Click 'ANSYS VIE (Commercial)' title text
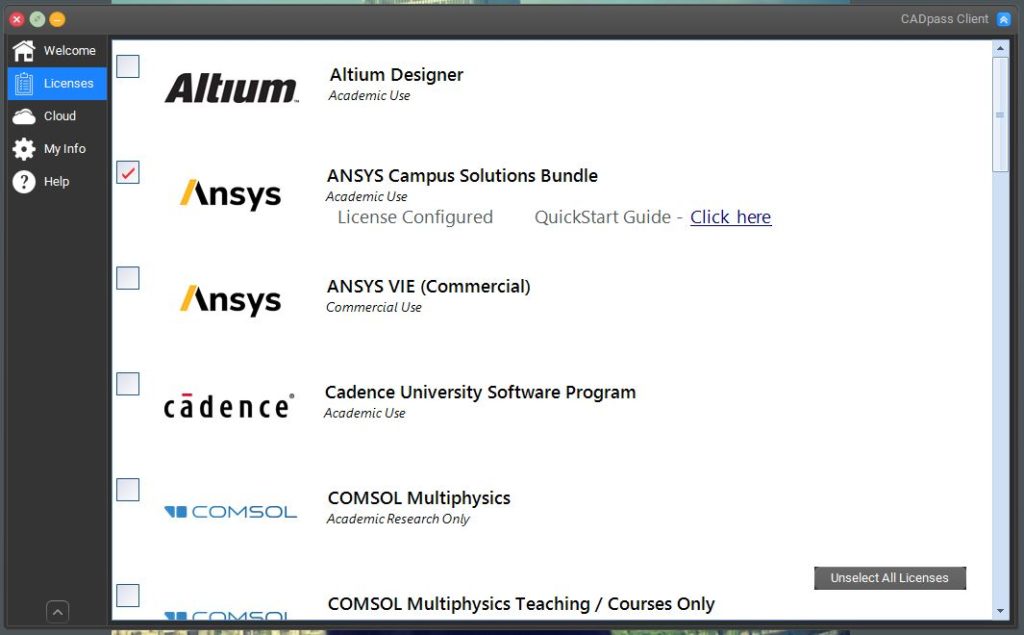The height and width of the screenshot is (635, 1024). pyautogui.click(x=428, y=287)
